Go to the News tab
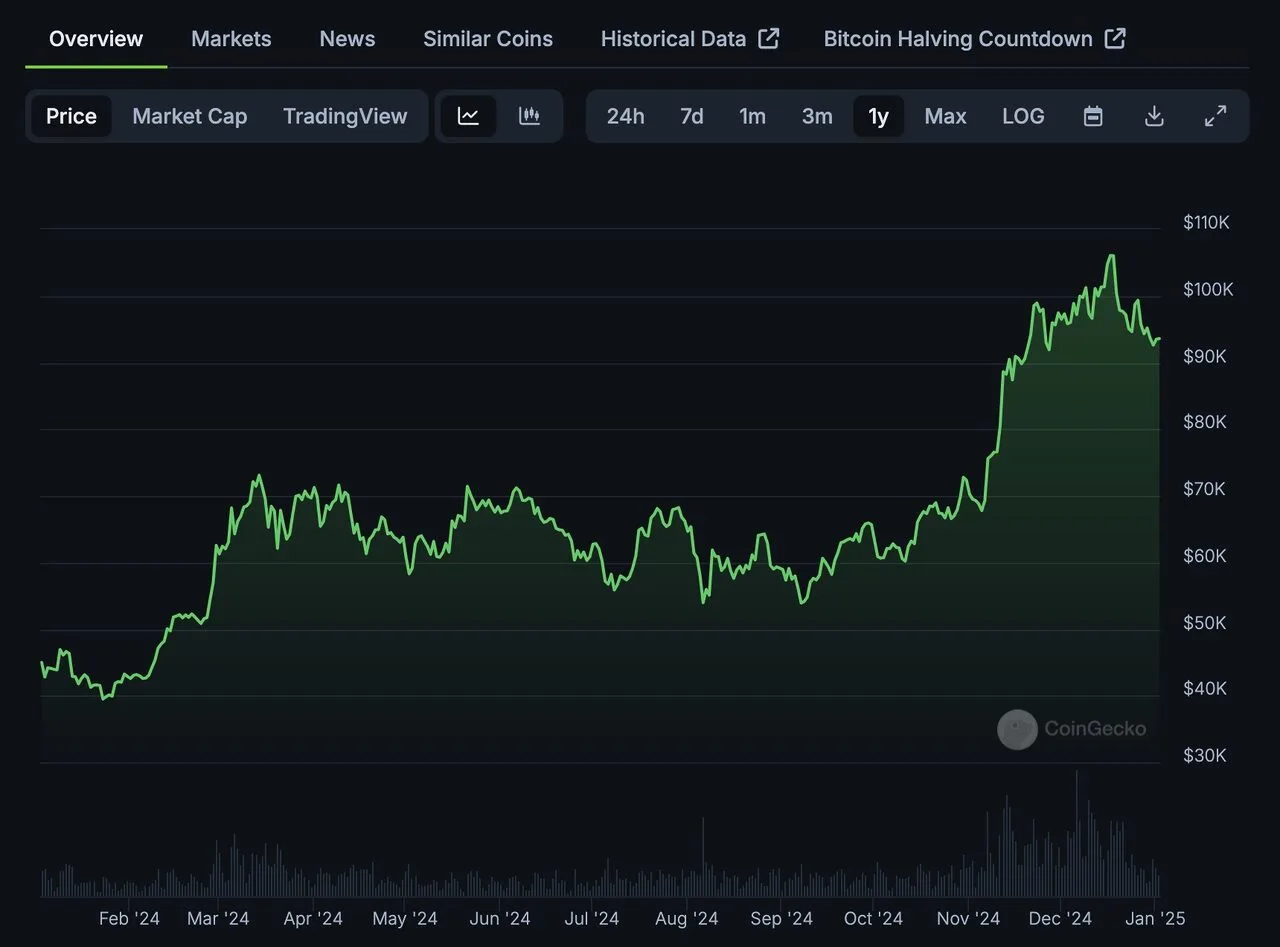Image resolution: width=1280 pixels, height=947 pixels. [x=347, y=39]
